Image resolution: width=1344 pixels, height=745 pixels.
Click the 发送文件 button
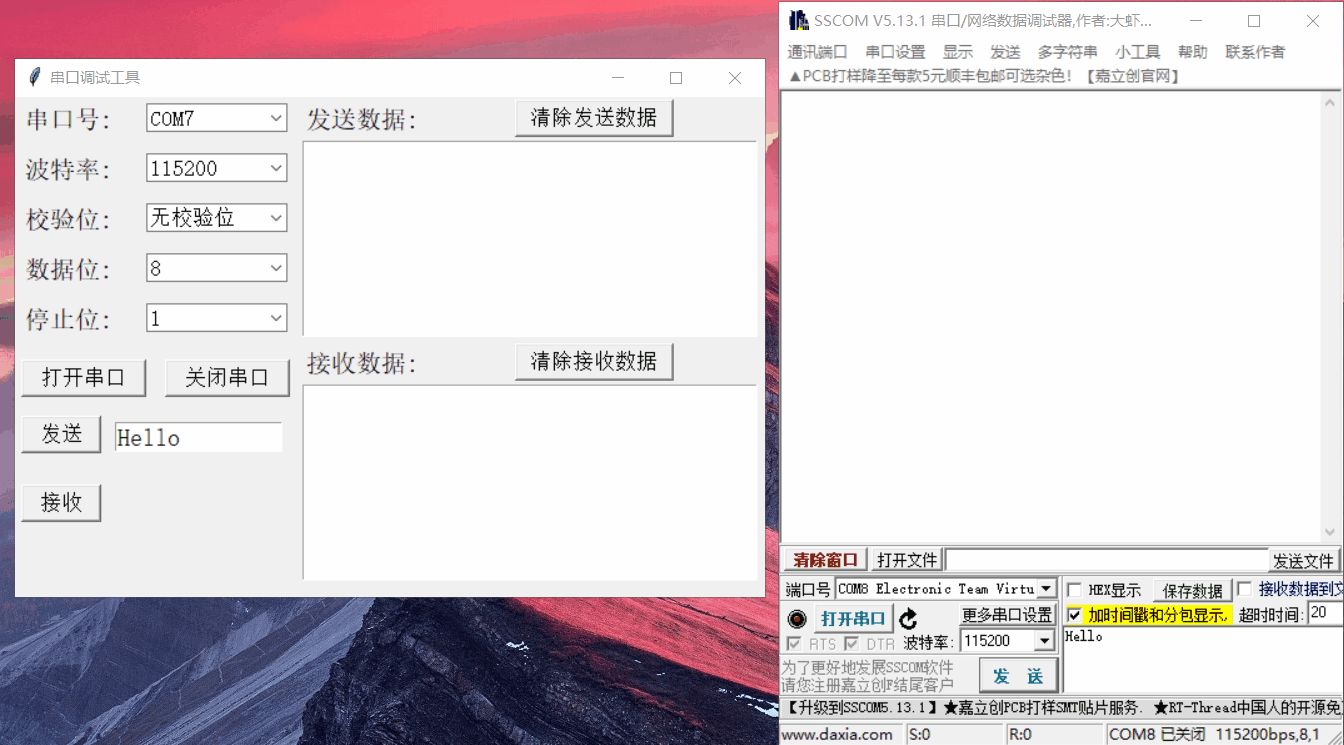1303,560
